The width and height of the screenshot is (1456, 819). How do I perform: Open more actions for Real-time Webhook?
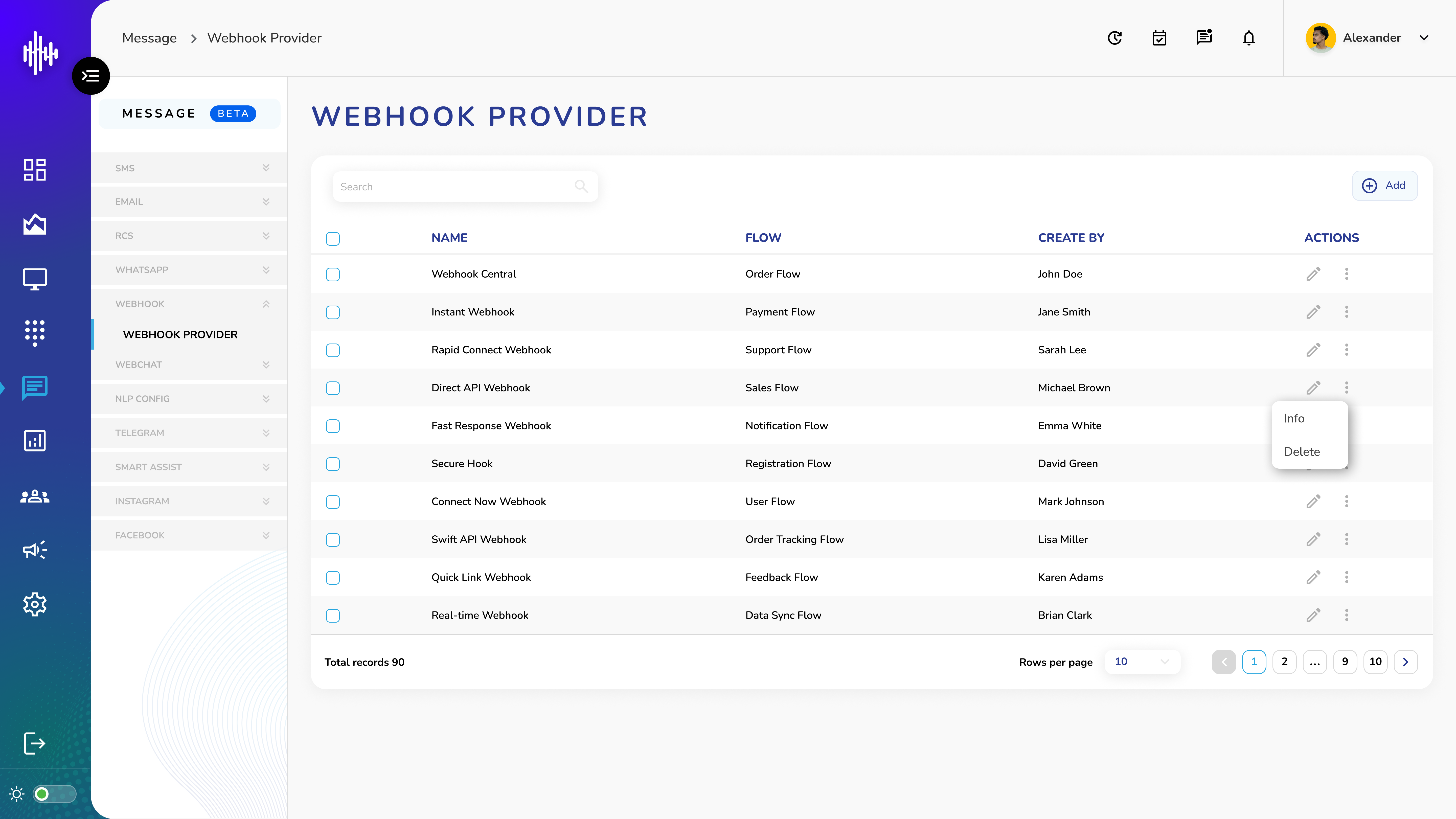[x=1346, y=615]
